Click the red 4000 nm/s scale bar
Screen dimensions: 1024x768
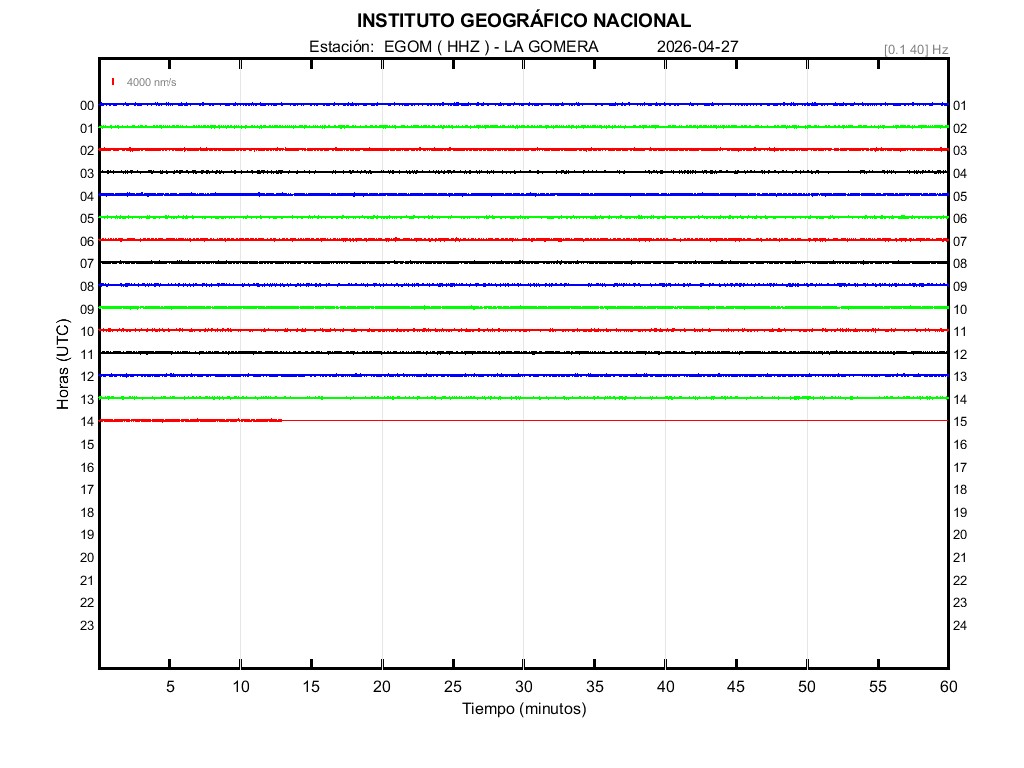(x=113, y=82)
